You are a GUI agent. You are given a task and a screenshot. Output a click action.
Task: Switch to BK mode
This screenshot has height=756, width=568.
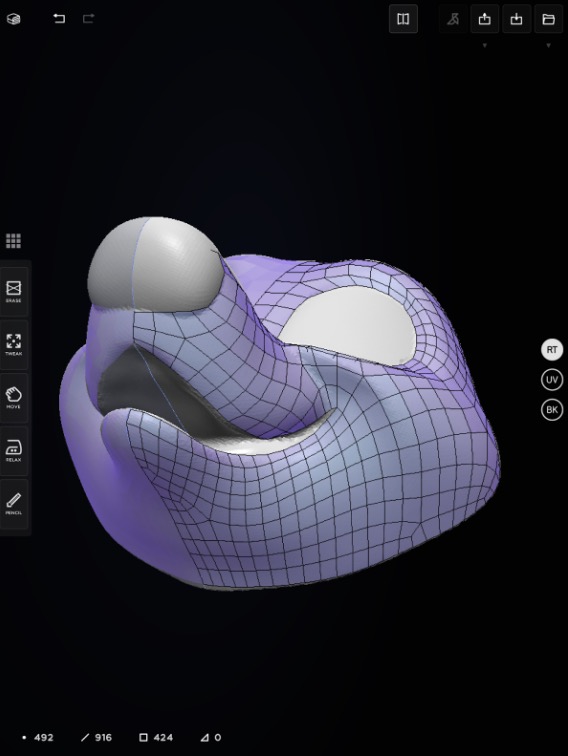click(x=552, y=409)
